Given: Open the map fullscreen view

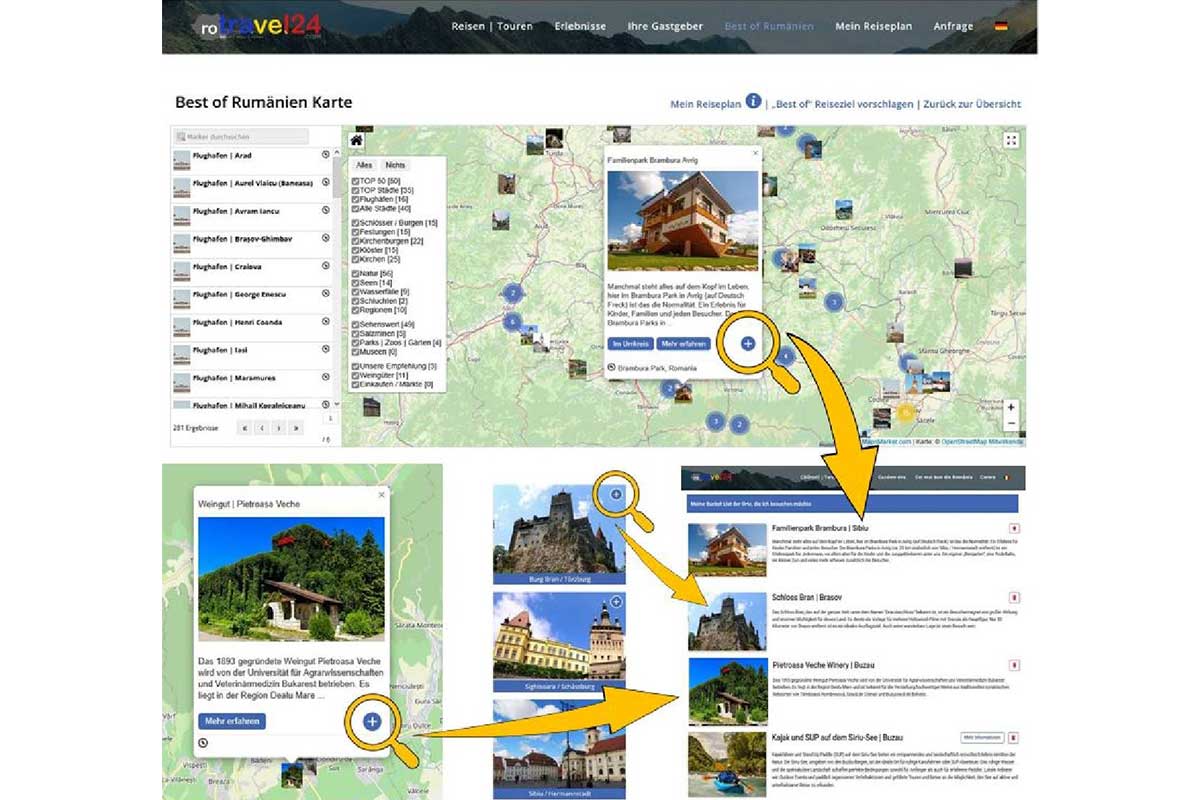Looking at the screenshot, I should click(x=1011, y=141).
